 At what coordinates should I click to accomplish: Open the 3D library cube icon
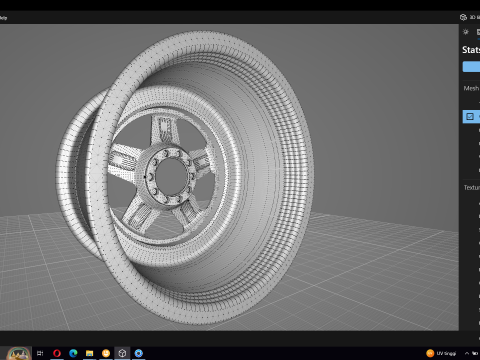click(463, 17)
